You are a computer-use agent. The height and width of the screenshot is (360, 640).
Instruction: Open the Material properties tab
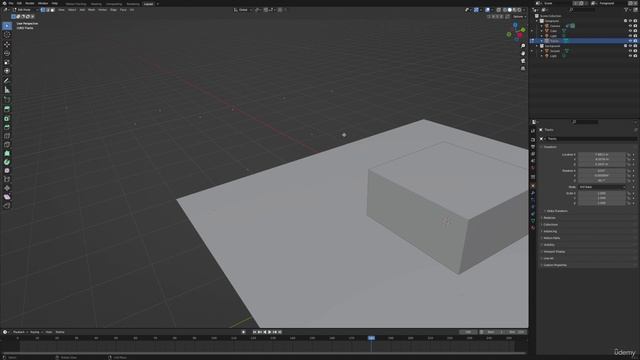(533, 228)
